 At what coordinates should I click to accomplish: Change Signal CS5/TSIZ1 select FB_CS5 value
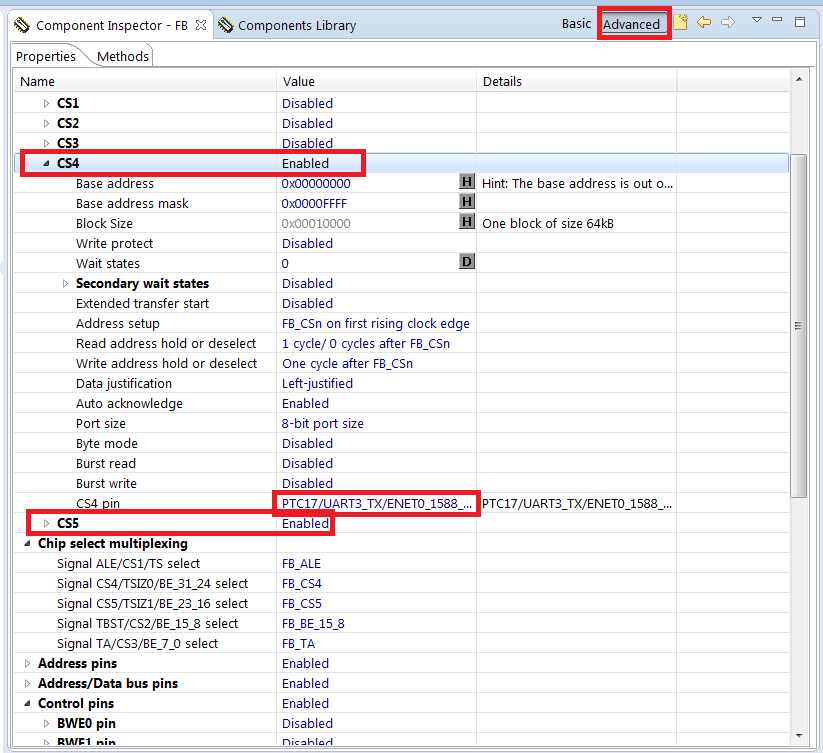[301, 603]
